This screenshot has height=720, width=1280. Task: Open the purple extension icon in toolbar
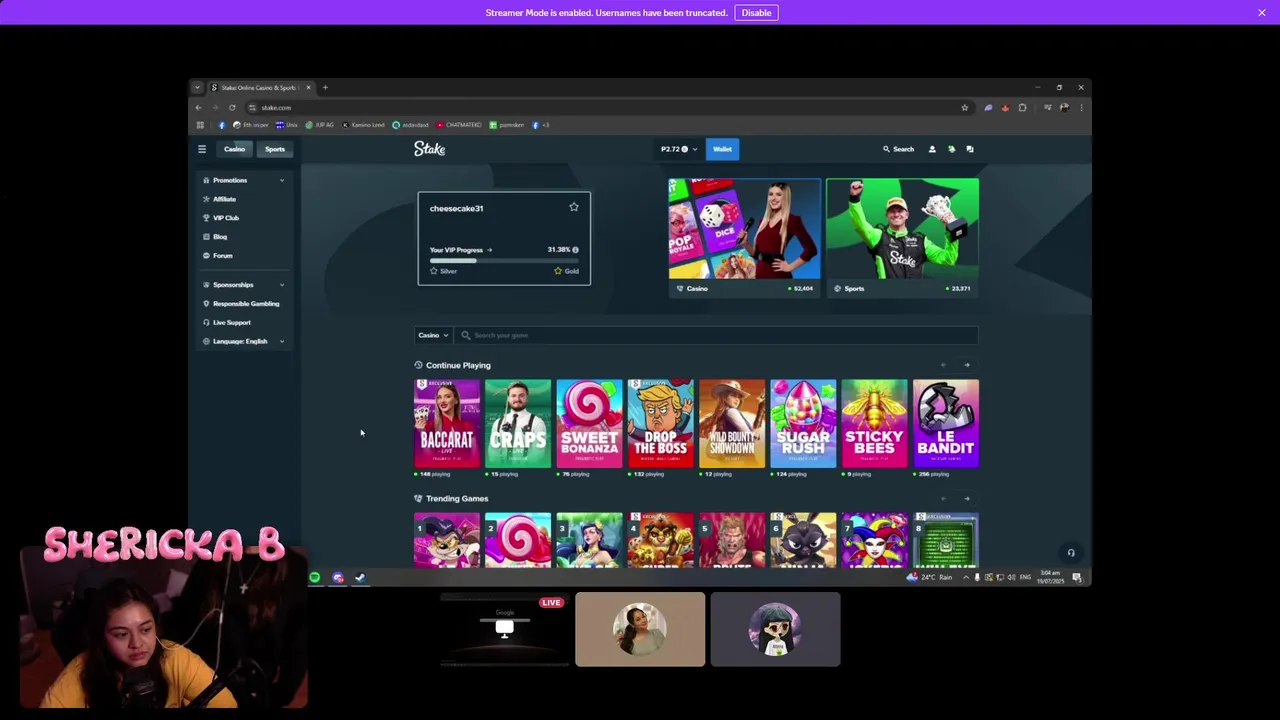coord(988,107)
